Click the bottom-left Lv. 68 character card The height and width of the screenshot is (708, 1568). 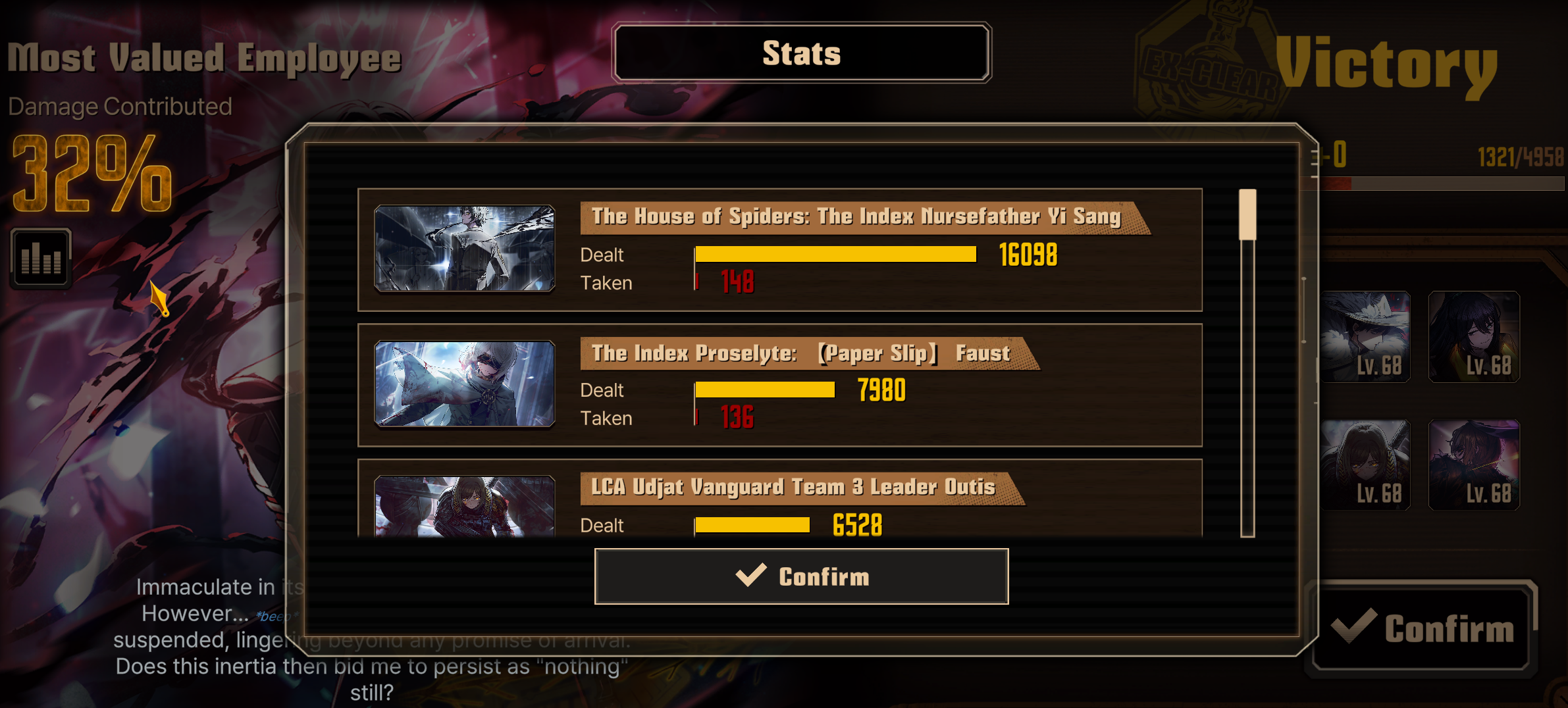(x=1365, y=465)
